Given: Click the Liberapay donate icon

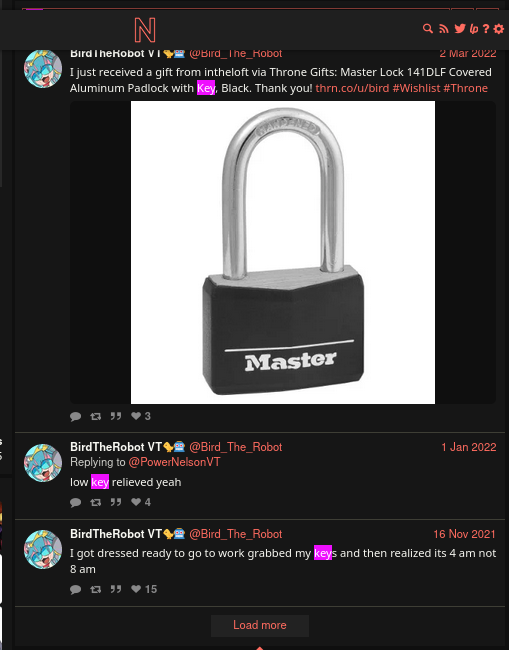Looking at the screenshot, I should [474, 29].
